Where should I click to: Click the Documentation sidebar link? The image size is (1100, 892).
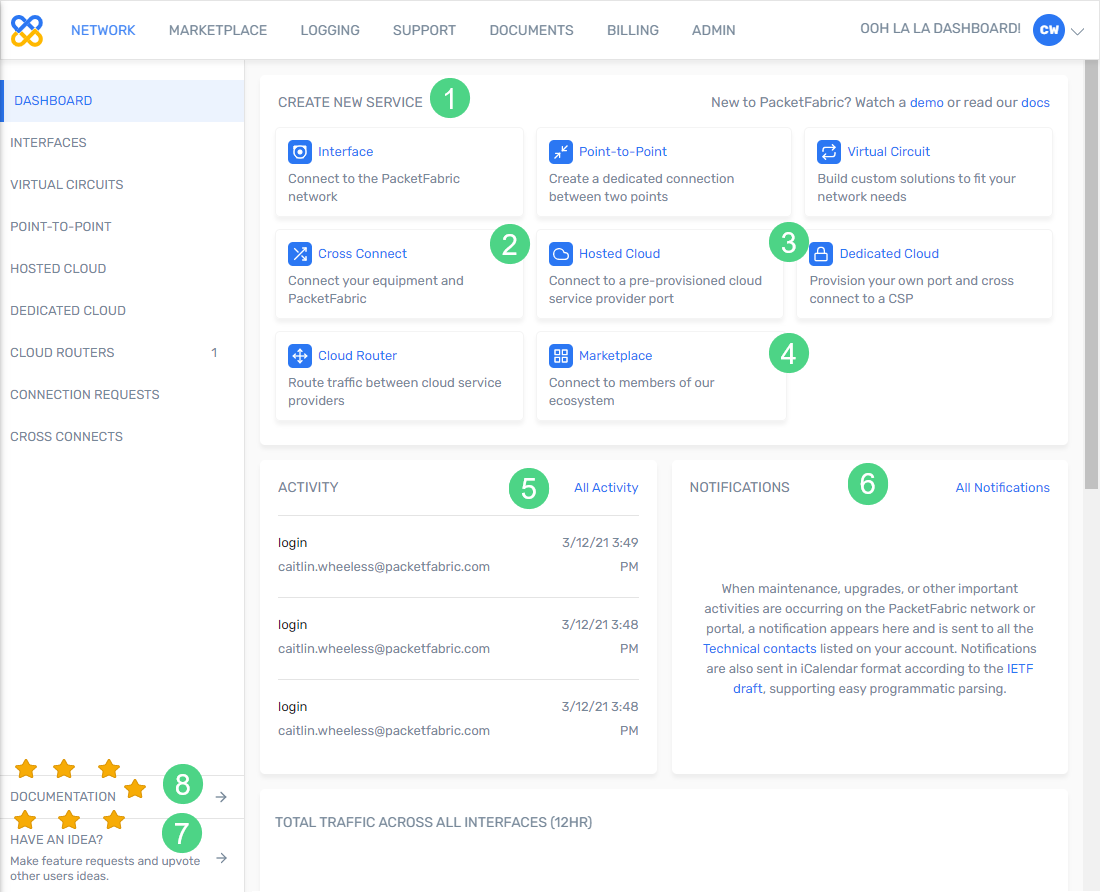pos(63,797)
